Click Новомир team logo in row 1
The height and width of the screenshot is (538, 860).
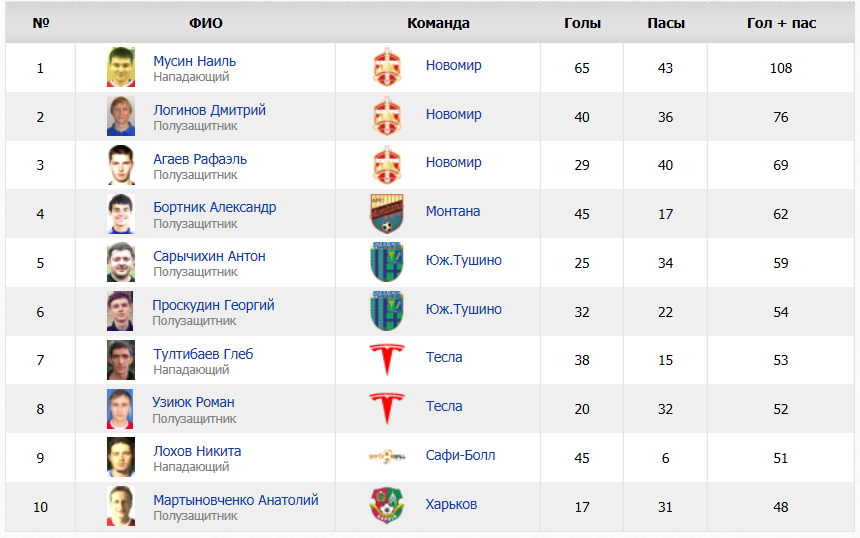point(387,67)
